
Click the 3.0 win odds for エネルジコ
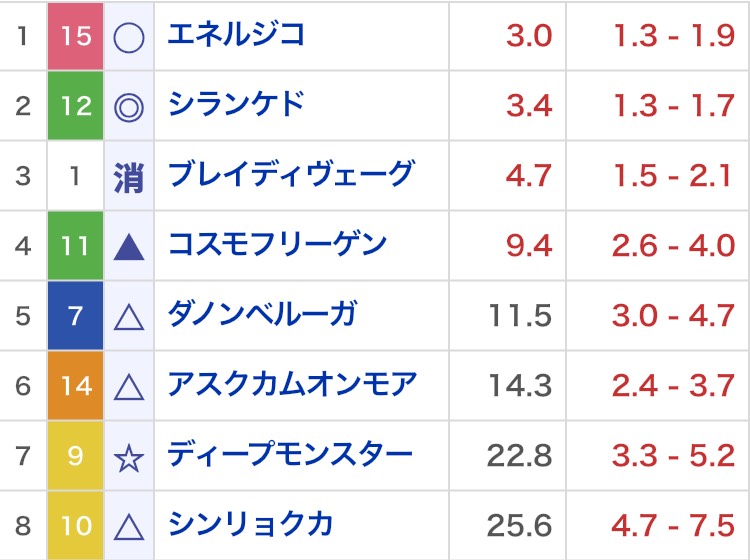529,37
